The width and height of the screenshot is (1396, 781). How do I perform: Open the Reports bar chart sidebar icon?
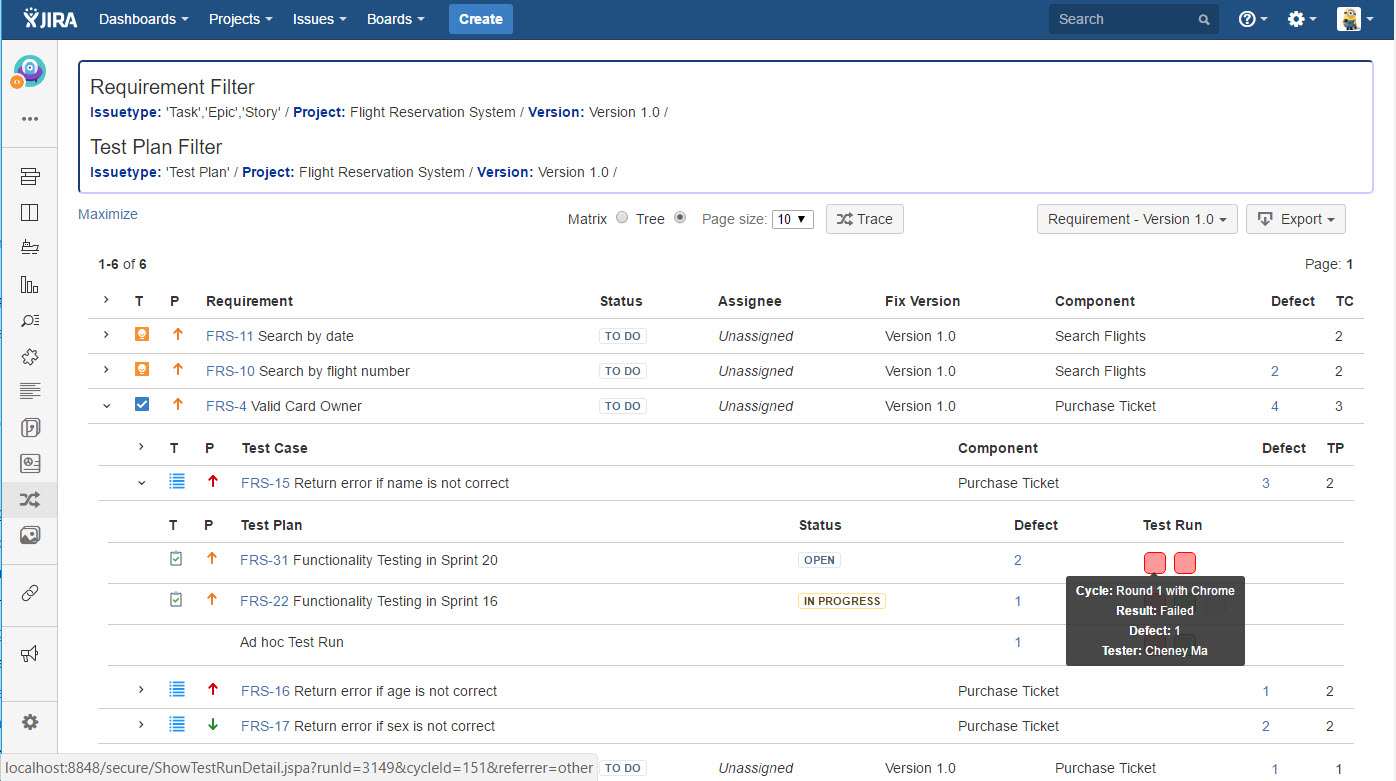click(x=29, y=284)
